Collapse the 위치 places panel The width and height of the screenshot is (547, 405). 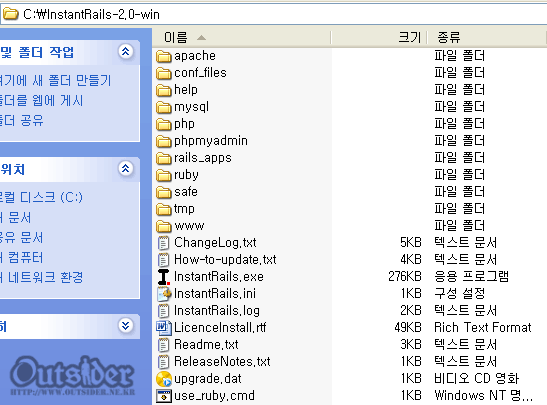click(x=126, y=168)
